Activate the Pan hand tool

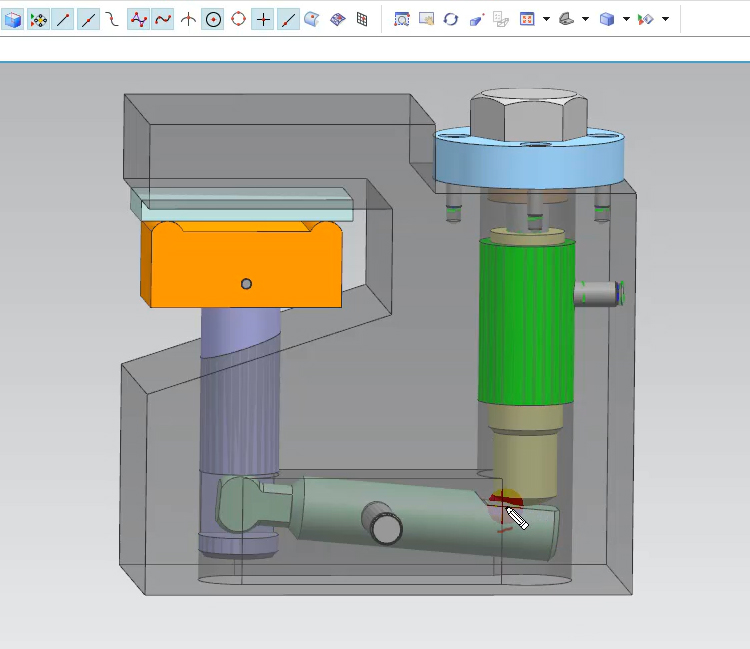pyautogui.click(x=427, y=19)
